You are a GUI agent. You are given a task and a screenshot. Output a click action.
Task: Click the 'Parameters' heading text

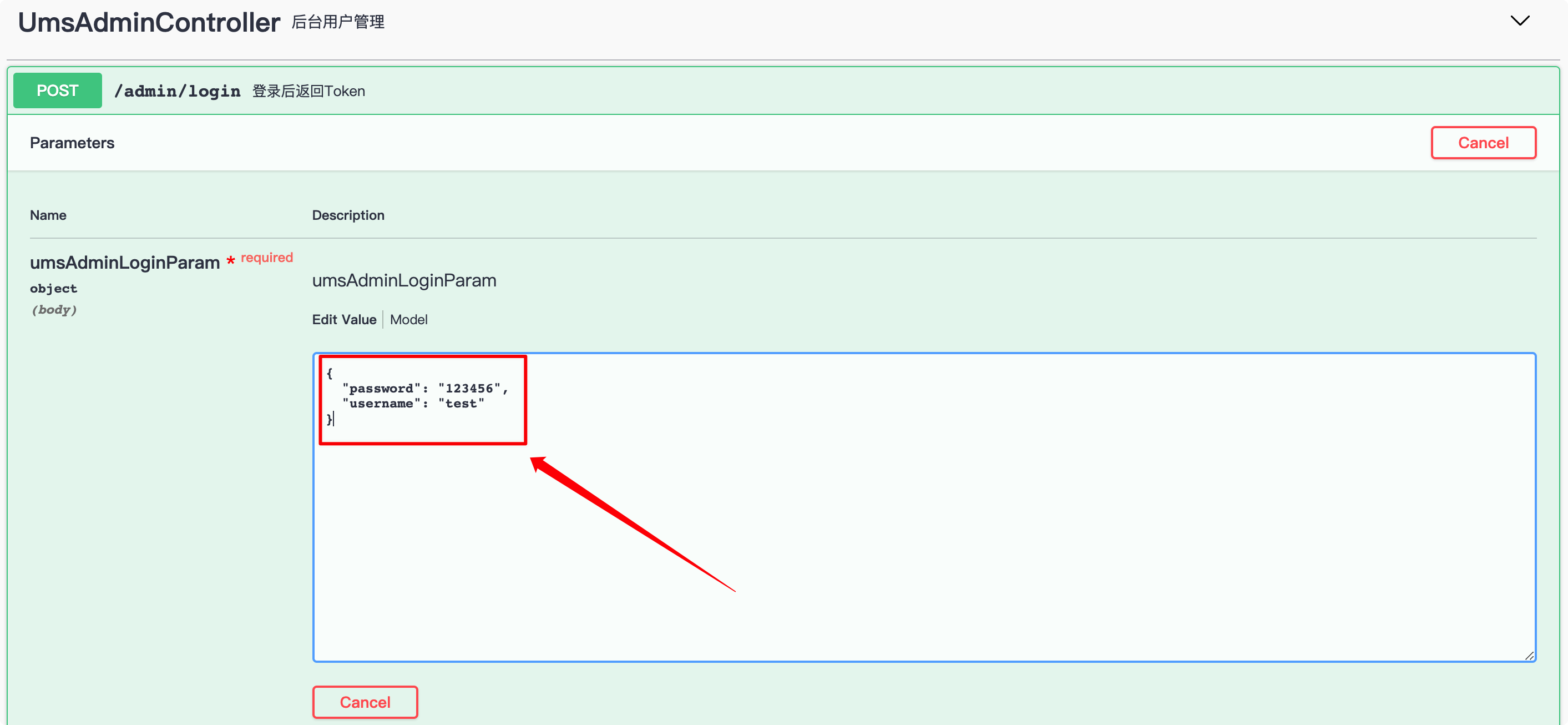[x=72, y=143]
